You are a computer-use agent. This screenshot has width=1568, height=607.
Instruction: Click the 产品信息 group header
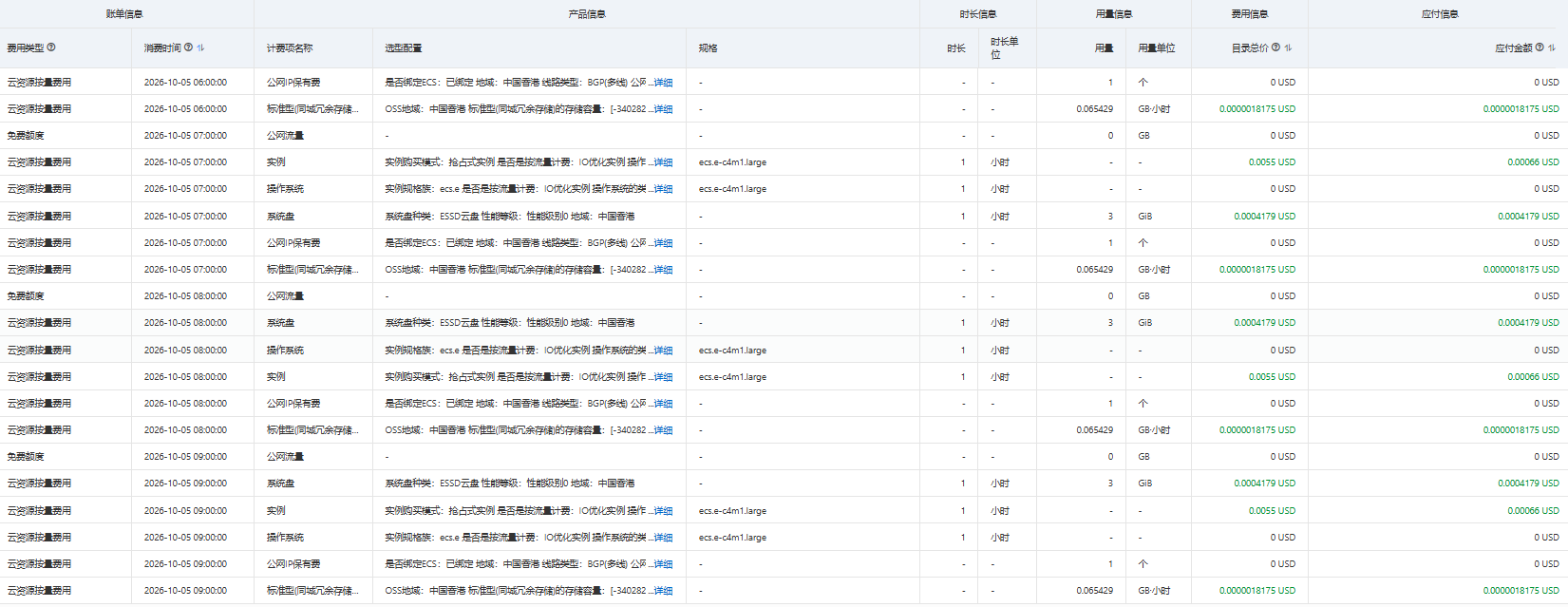[x=587, y=14]
